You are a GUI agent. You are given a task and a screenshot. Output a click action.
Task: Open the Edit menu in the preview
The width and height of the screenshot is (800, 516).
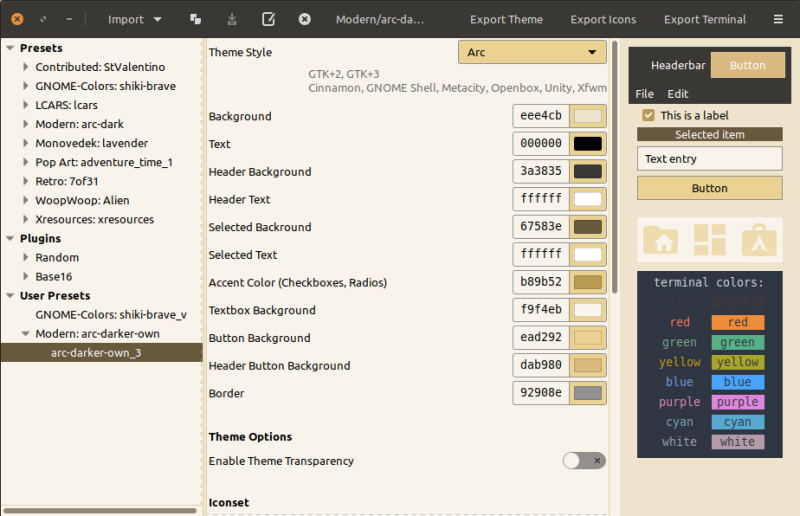tap(677, 94)
